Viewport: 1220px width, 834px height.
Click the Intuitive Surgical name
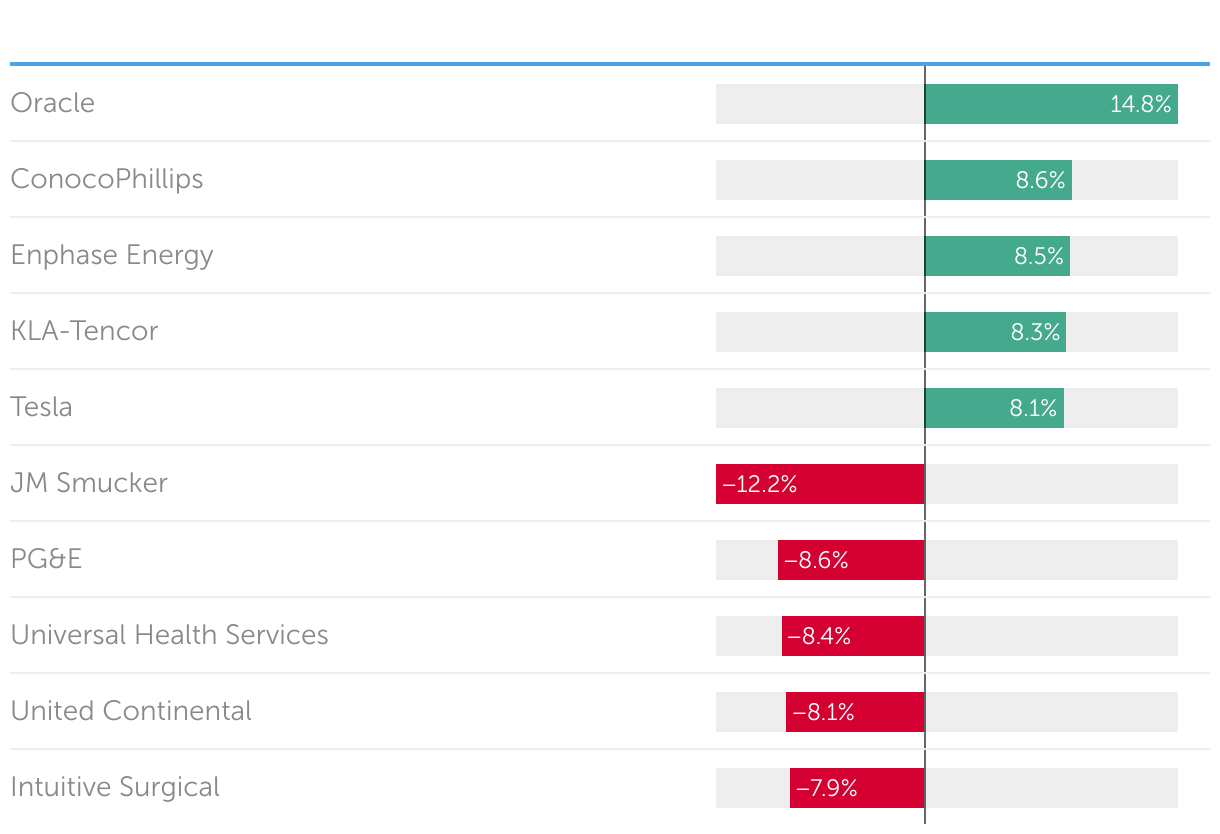tap(115, 787)
